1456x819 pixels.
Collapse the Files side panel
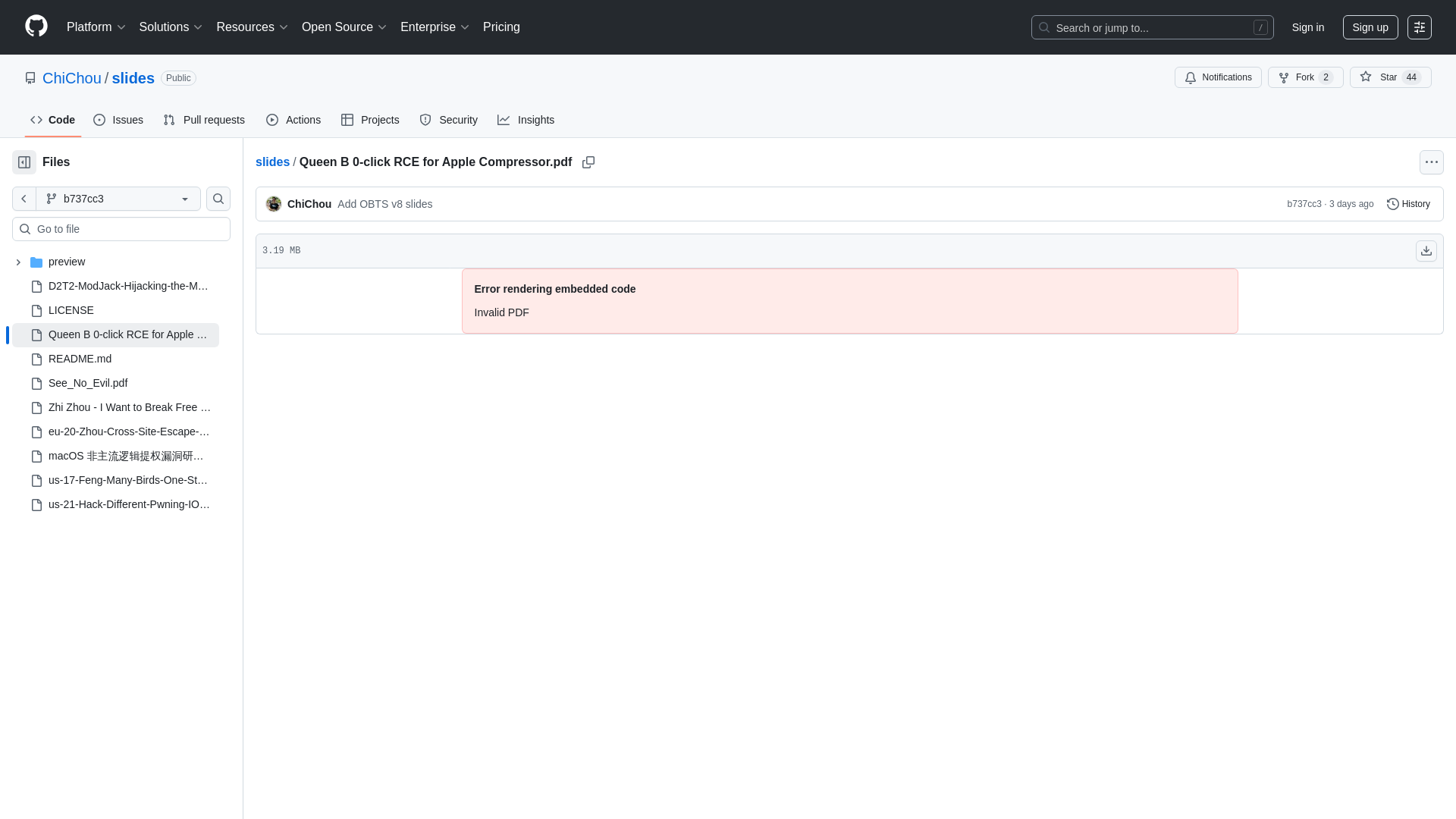point(24,162)
